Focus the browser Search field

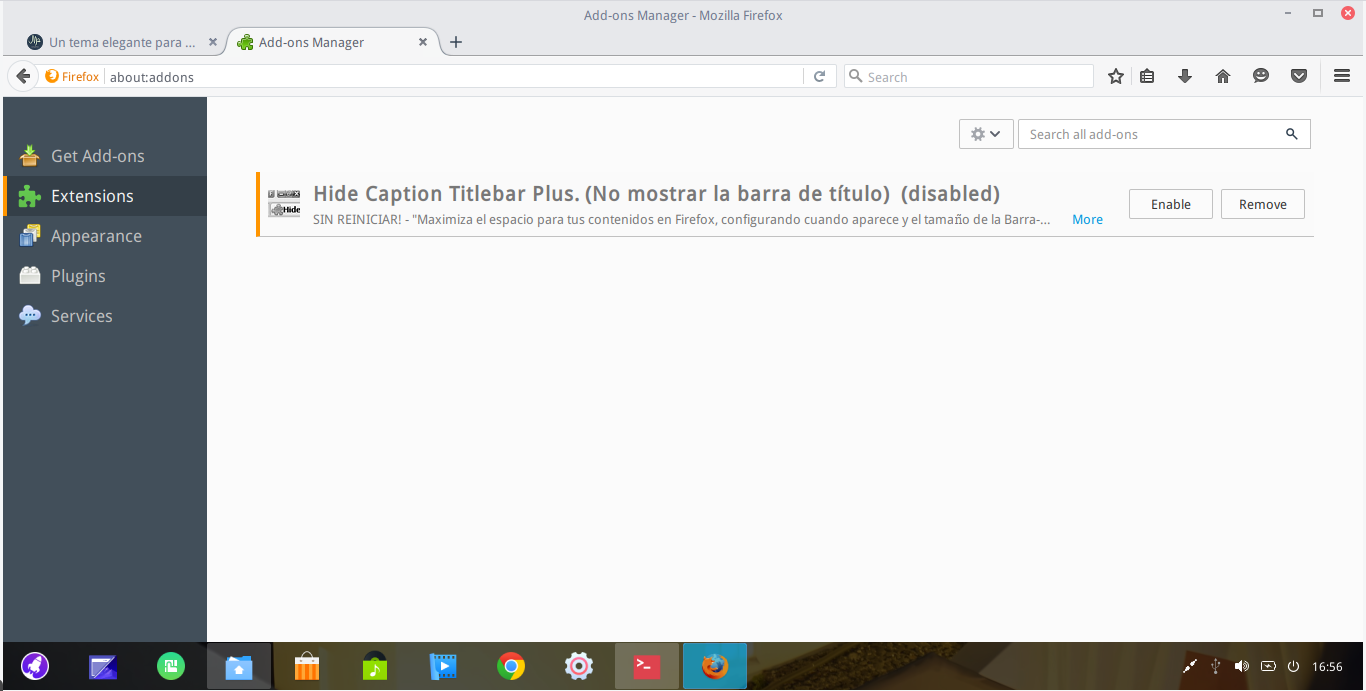[969, 77]
